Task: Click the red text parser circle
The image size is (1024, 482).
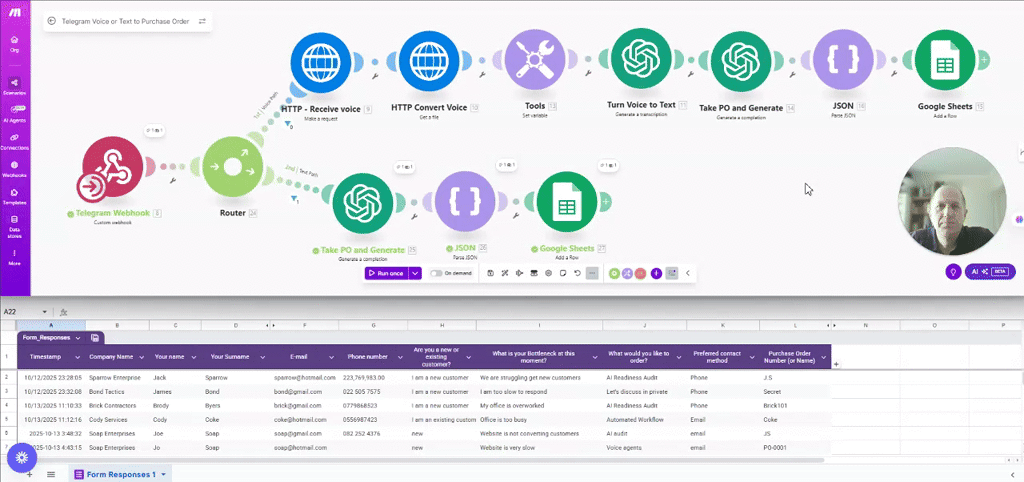Action: 640,273
